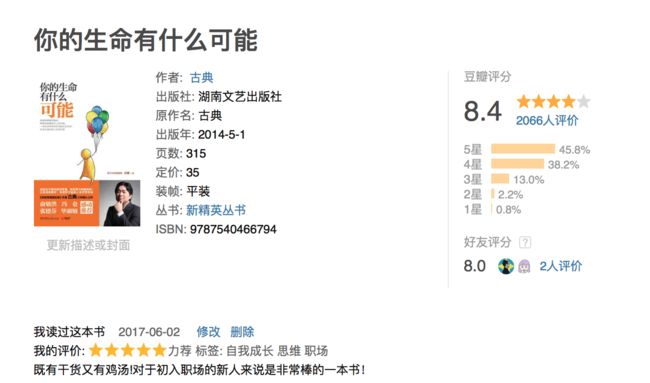Open the friends' 2人评价 link
Screen dimensions: 650x383
(560, 266)
